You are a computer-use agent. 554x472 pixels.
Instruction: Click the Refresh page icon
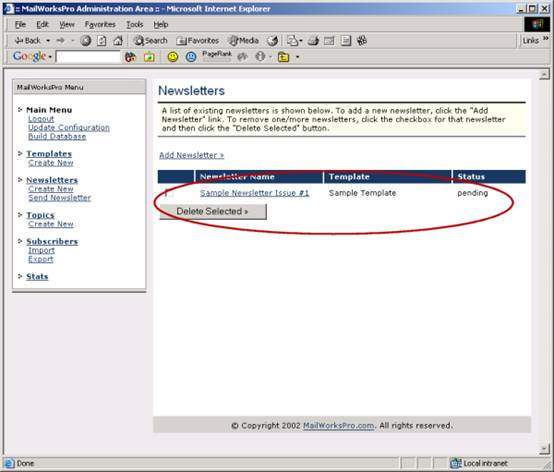pyautogui.click(x=102, y=41)
